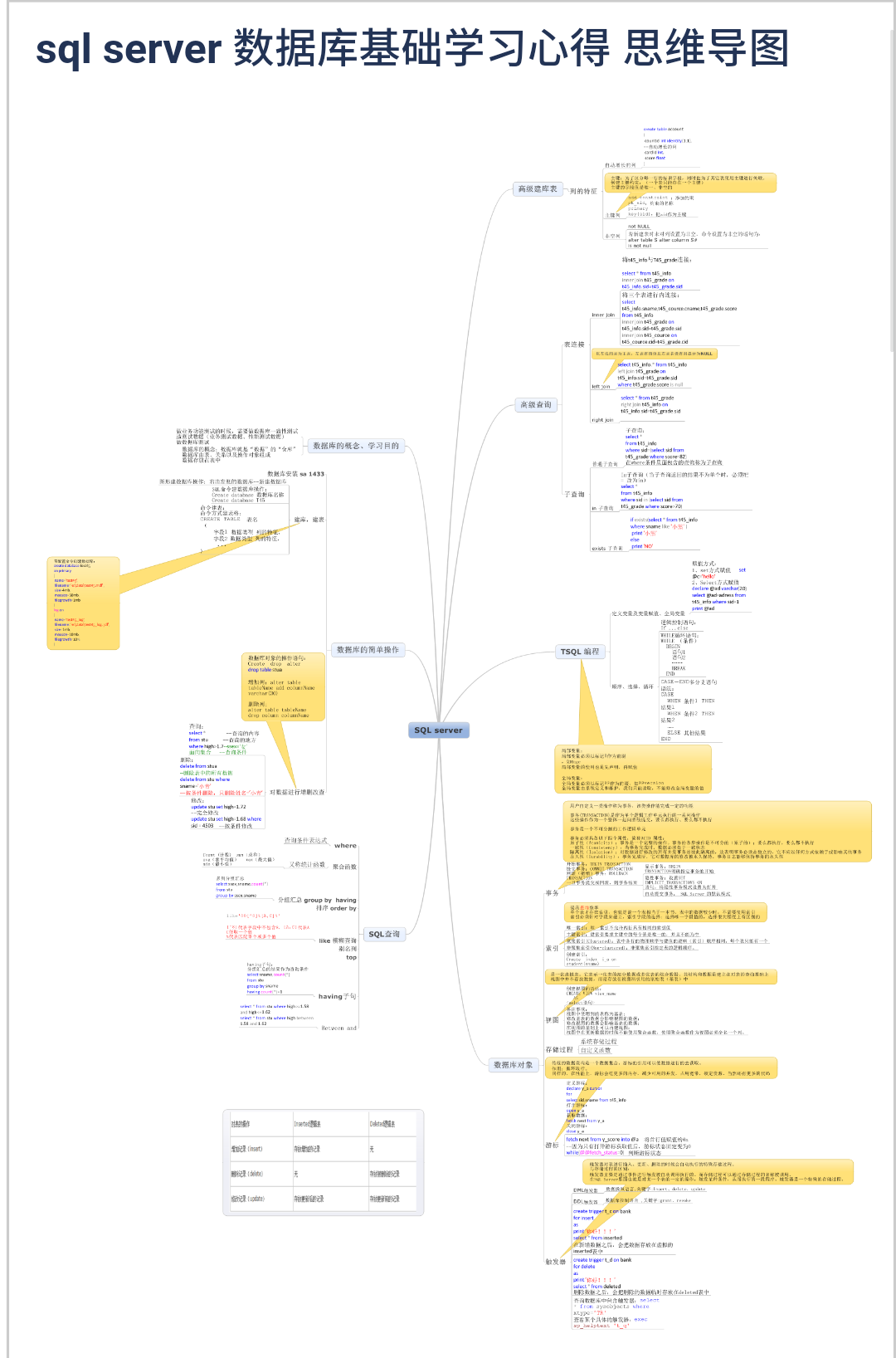Click the "存储过程" subtopic
Viewport: 896px width, 1358px height.
point(558,1050)
